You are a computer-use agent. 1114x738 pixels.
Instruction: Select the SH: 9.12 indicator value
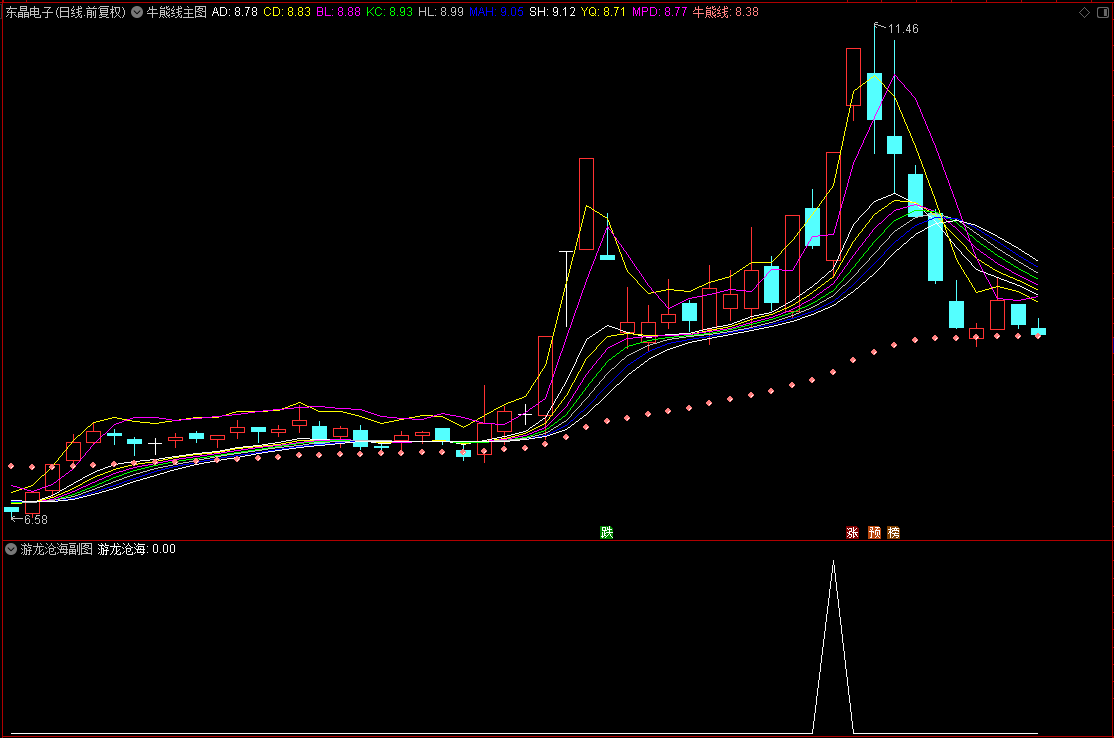point(552,12)
